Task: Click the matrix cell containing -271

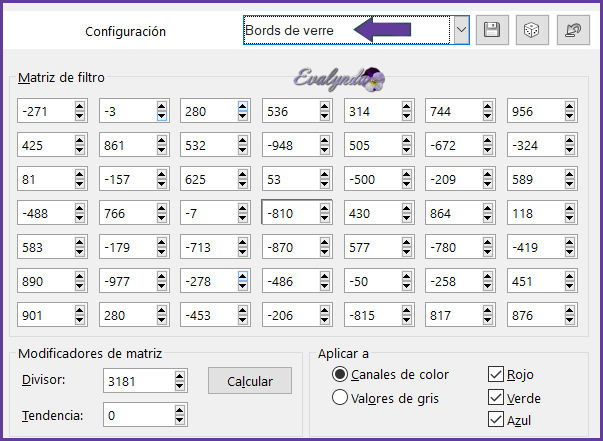Action: pyautogui.click(x=45, y=114)
